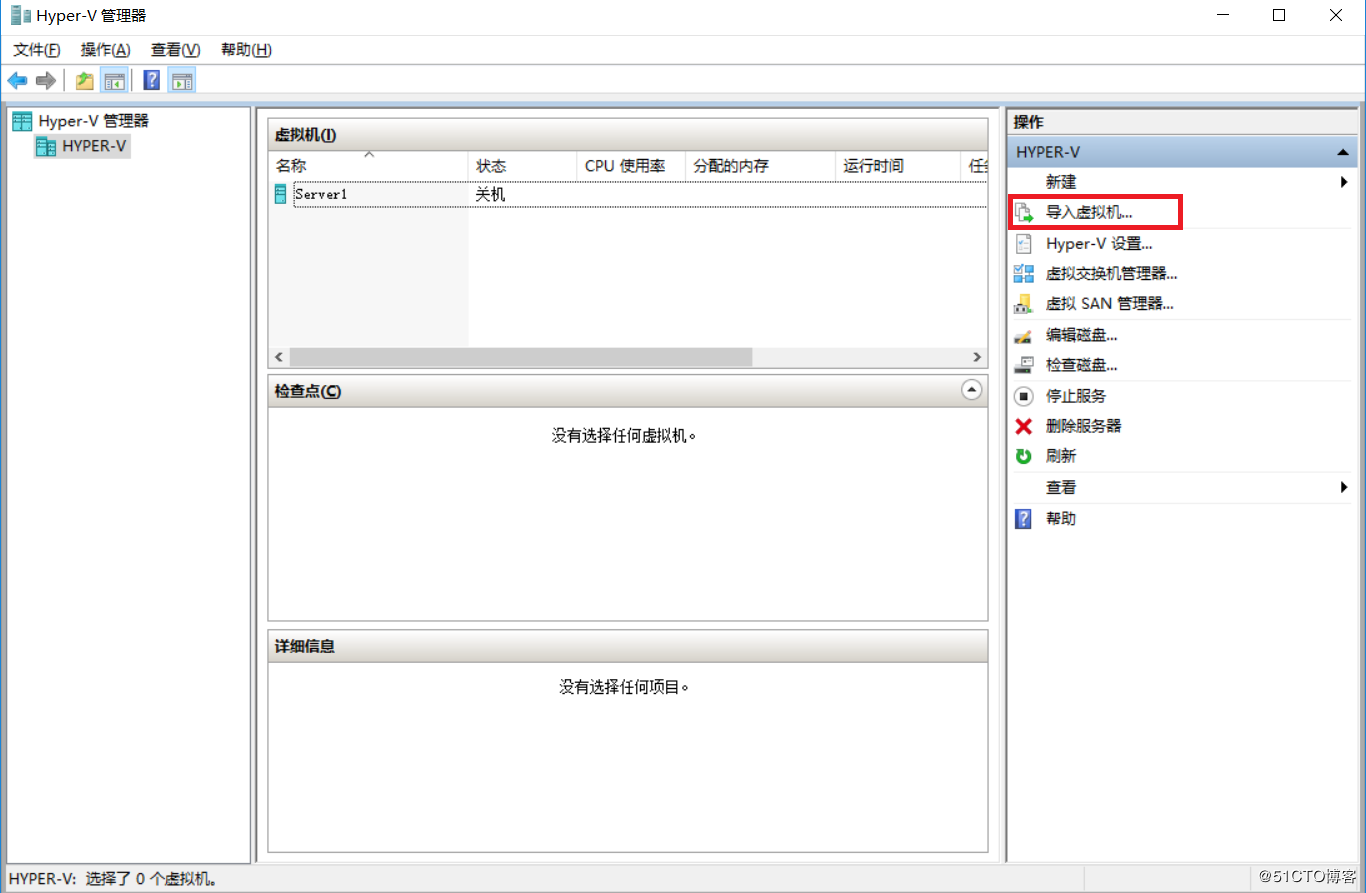Expand the 新建 submenu arrow
Screen dimensions: 1366x893
click(1345, 181)
